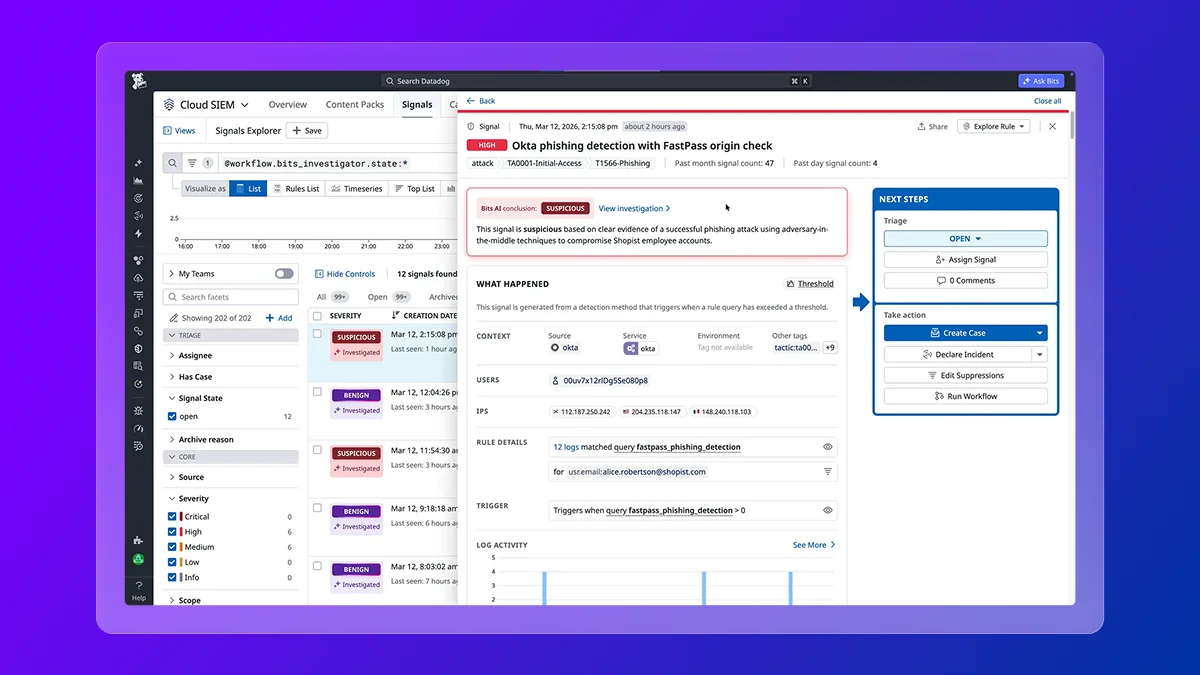Click the search magnifier icon in query bar

tap(172, 163)
